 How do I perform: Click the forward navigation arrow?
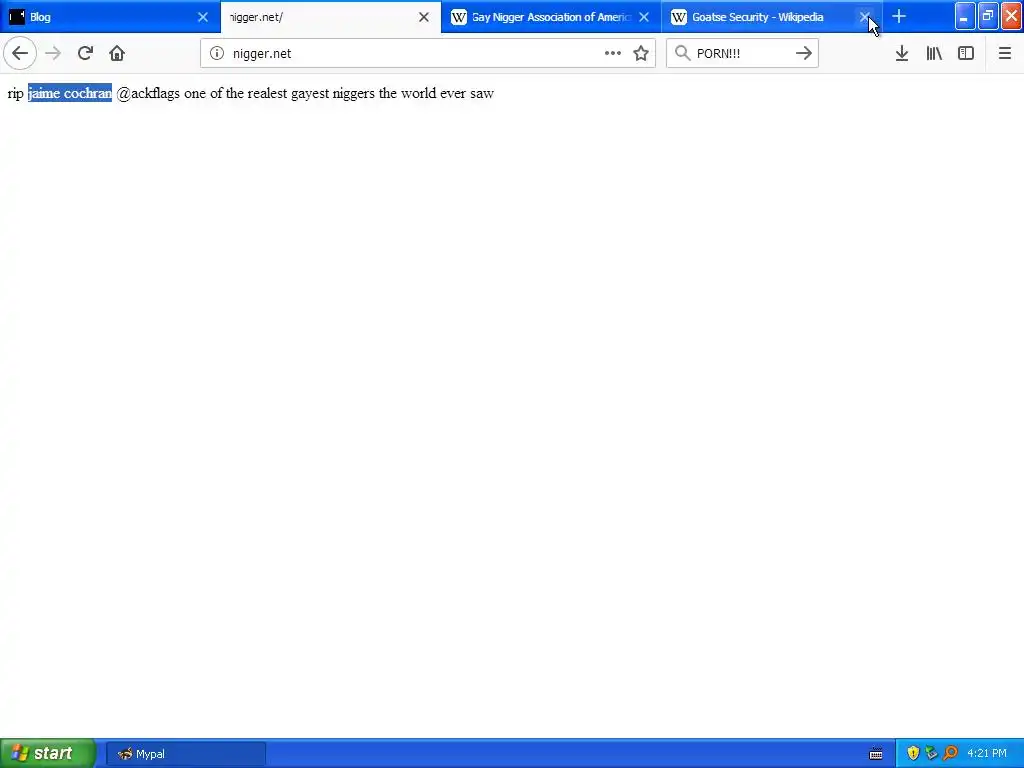click(x=53, y=53)
